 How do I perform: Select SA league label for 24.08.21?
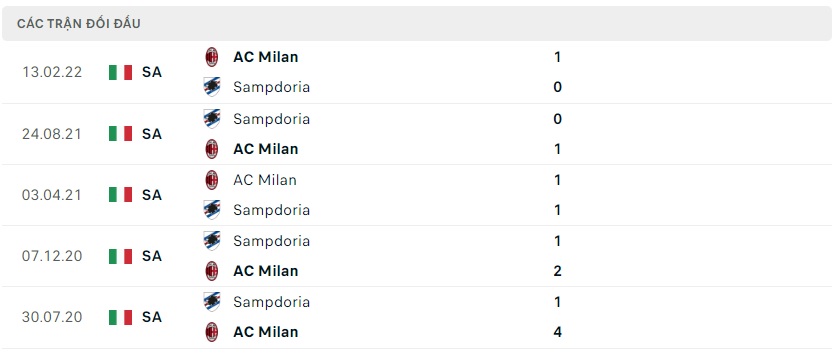click(x=152, y=134)
